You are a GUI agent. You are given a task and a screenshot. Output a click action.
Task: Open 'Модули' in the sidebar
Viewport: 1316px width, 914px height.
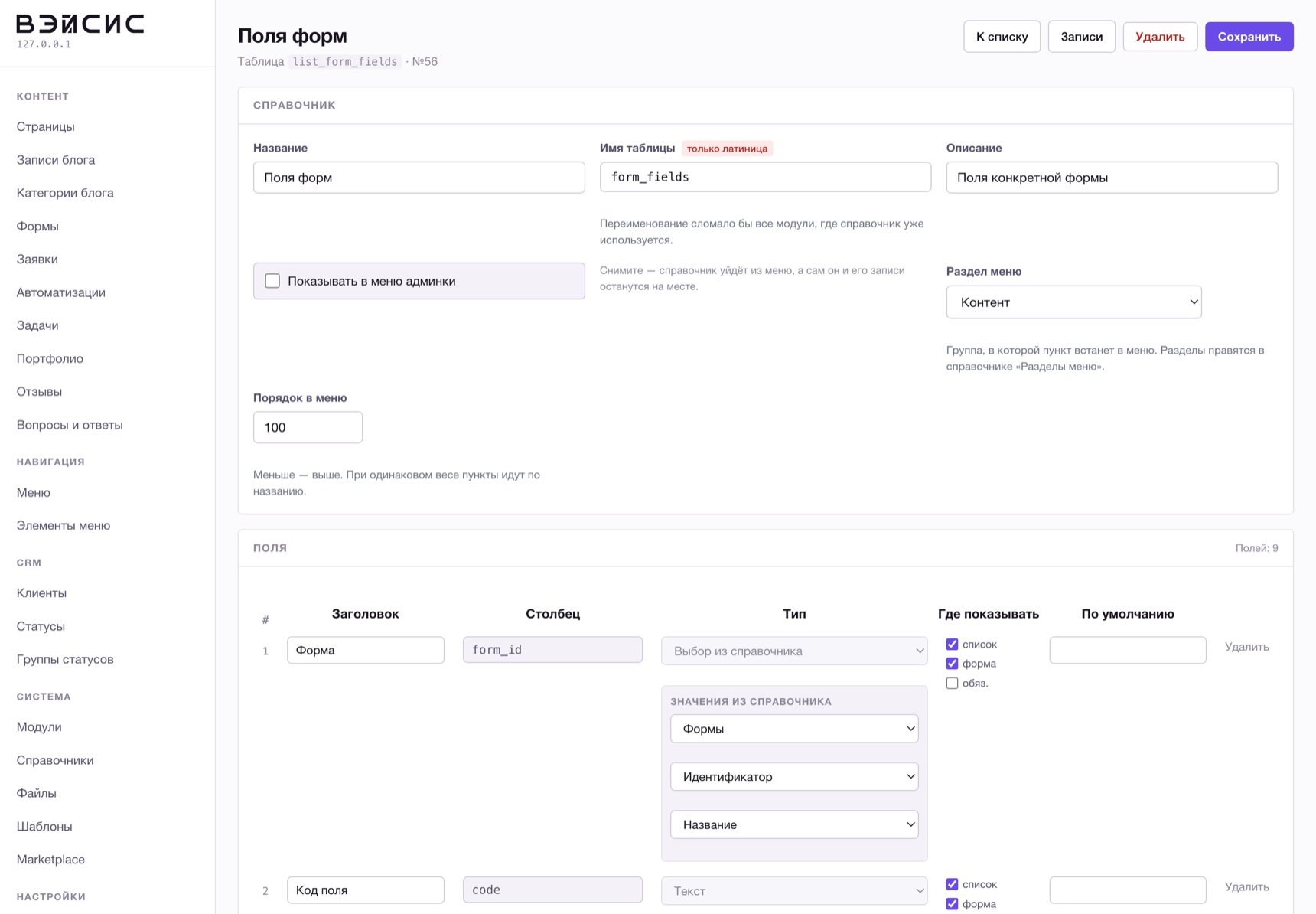[39, 727]
